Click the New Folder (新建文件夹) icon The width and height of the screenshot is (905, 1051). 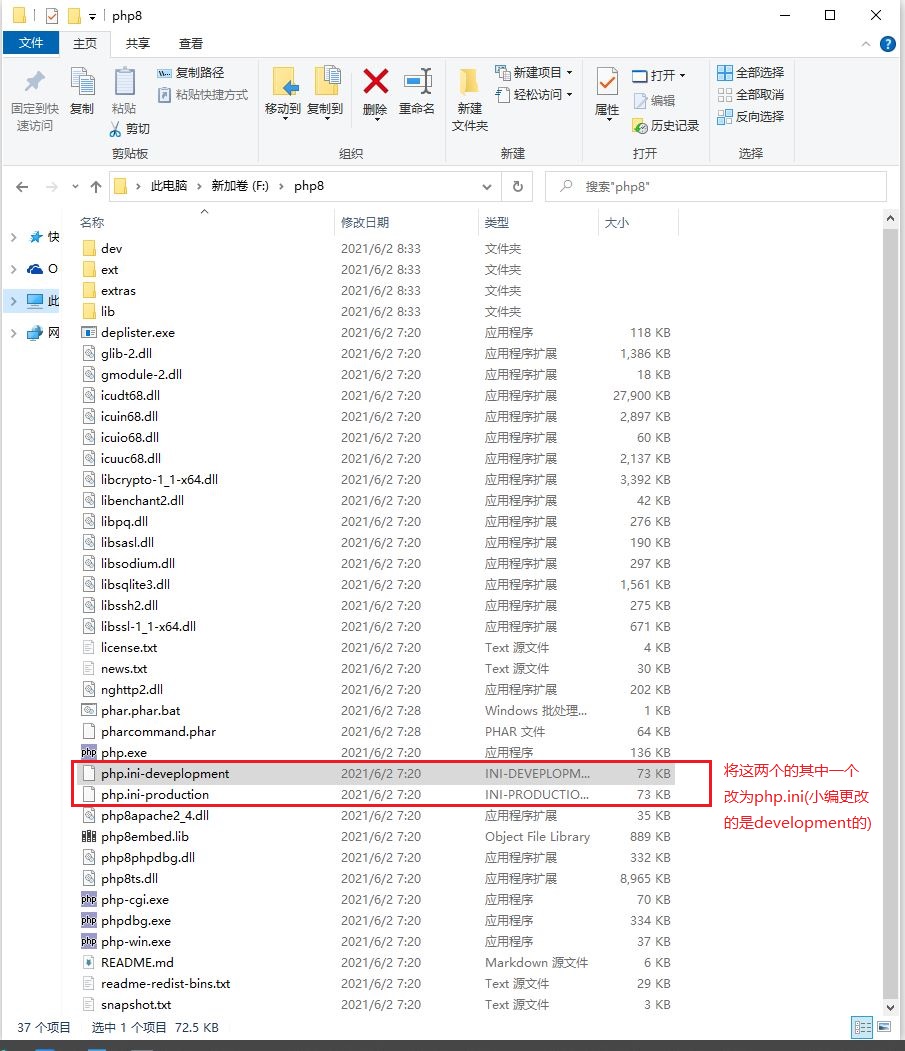(469, 82)
